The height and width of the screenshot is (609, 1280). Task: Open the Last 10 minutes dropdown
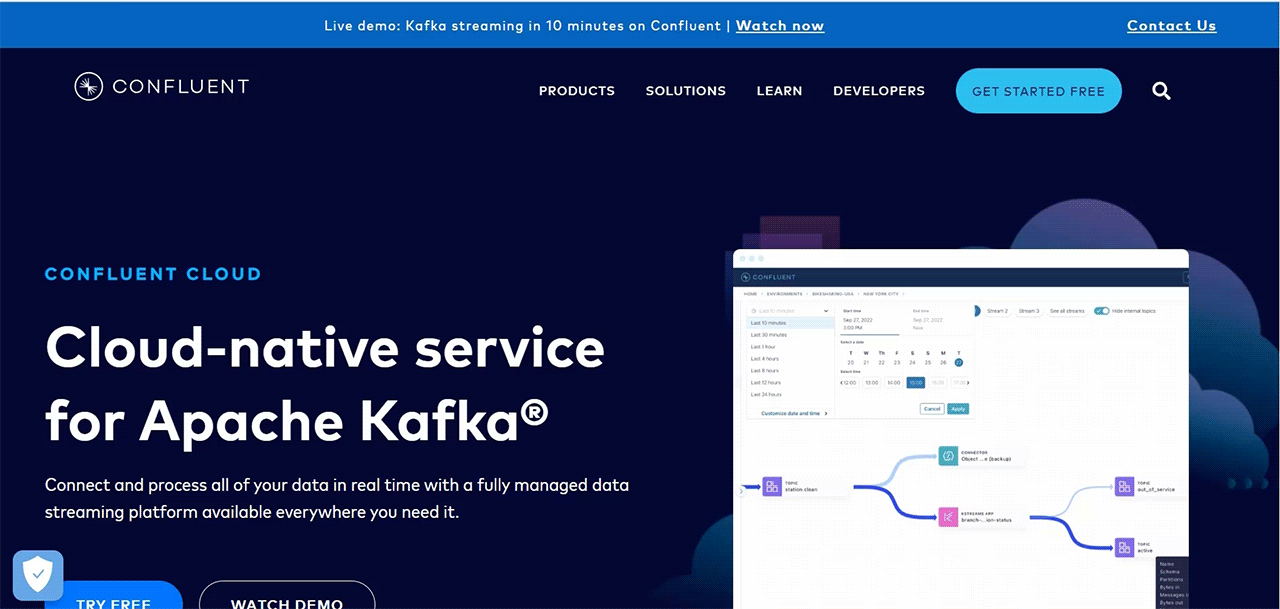tap(790, 311)
